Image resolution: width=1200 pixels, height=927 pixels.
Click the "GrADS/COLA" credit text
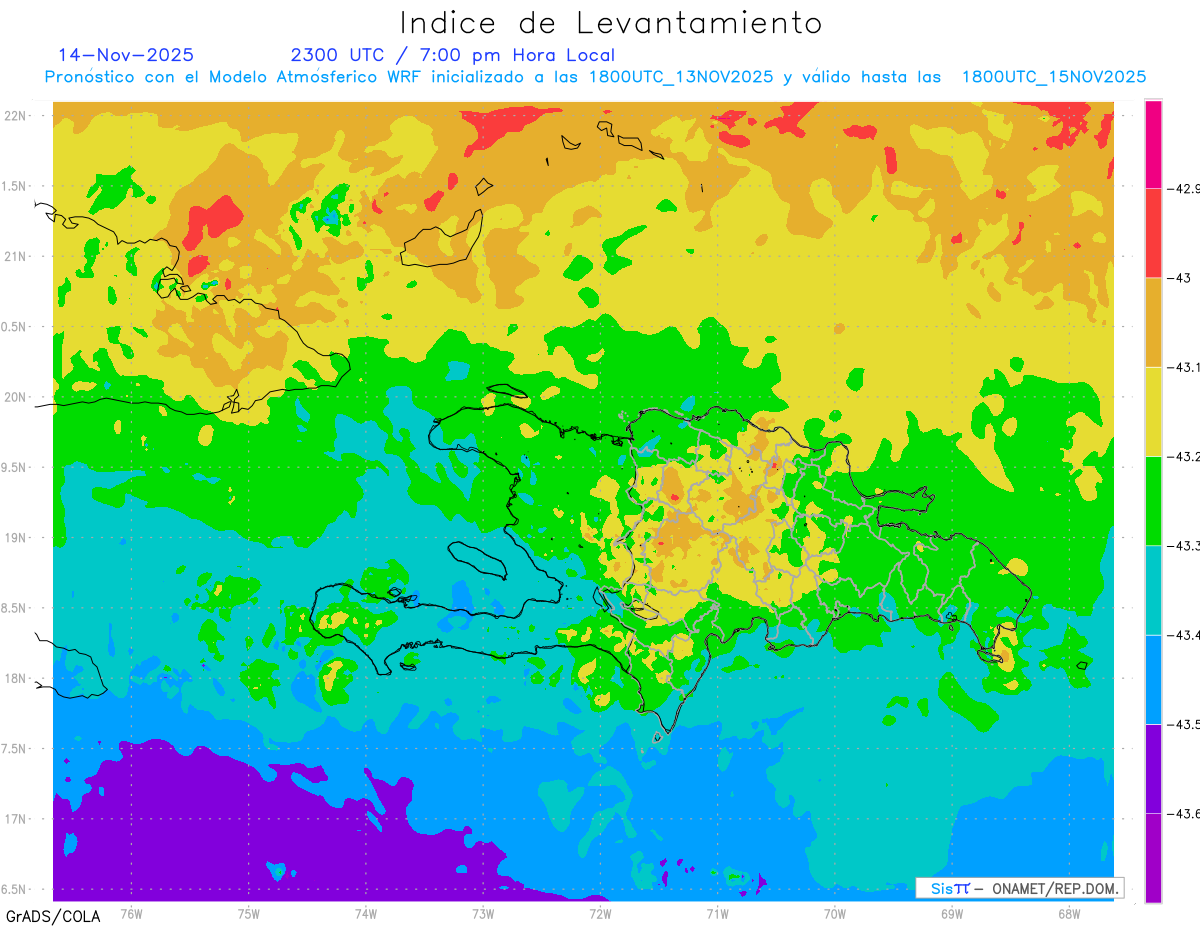pyautogui.click(x=53, y=916)
